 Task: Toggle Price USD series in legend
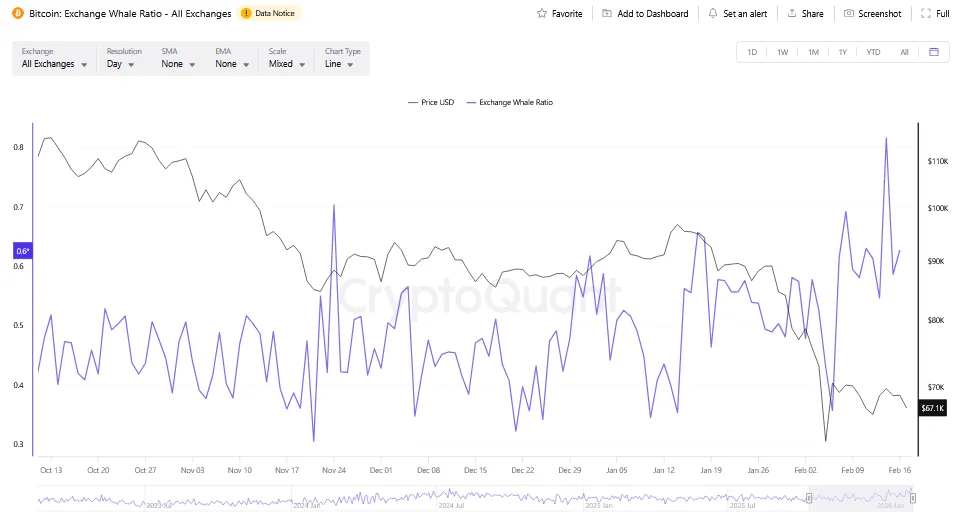(432, 102)
